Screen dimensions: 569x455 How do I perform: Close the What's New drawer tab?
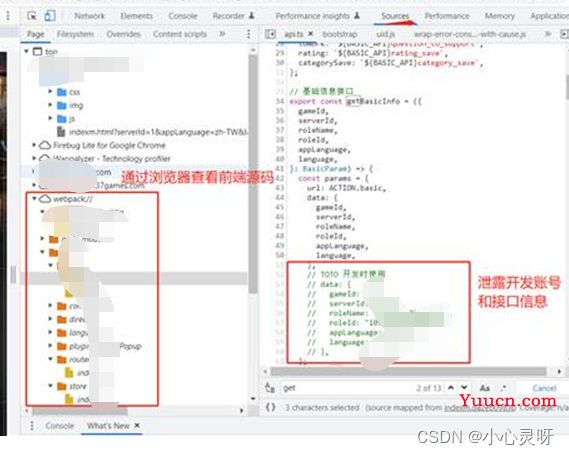pos(137,425)
